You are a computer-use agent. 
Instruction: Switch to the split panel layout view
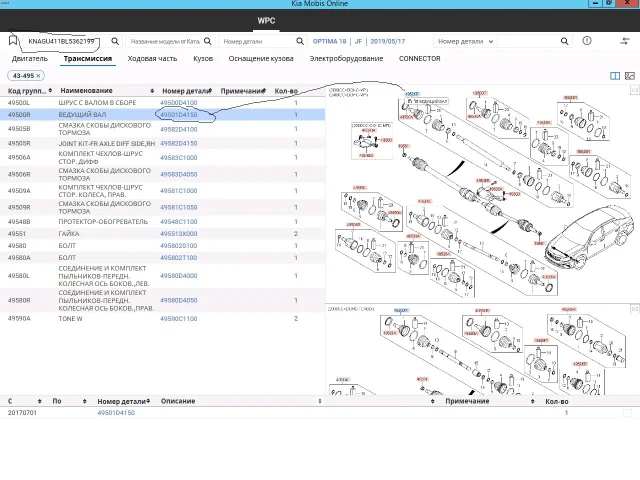pyautogui.click(x=615, y=76)
